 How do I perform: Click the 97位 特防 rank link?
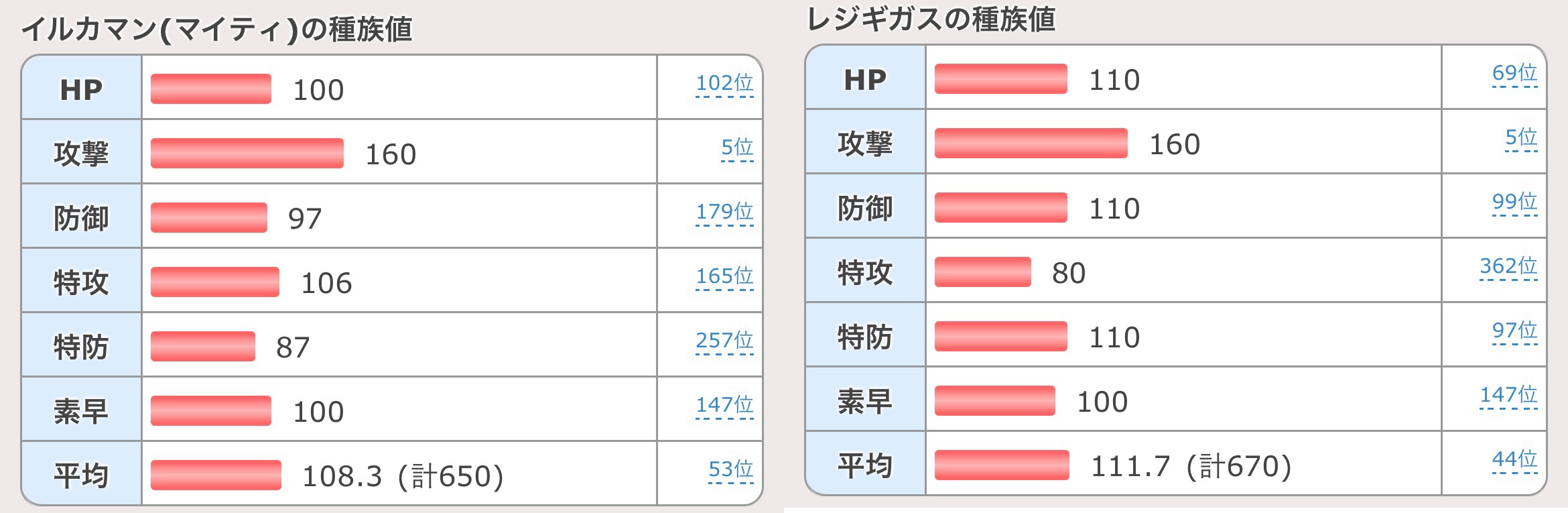point(1514,331)
